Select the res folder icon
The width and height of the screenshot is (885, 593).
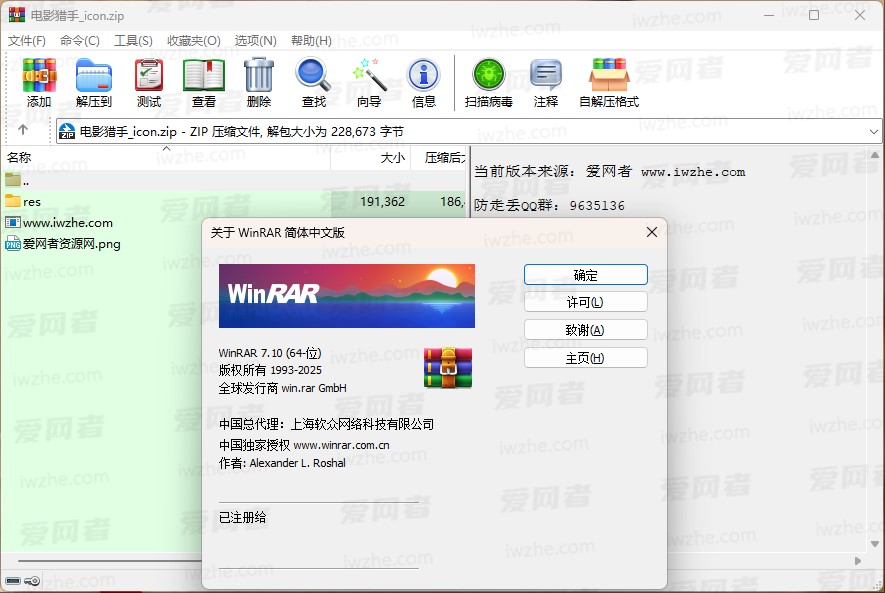pos(13,201)
